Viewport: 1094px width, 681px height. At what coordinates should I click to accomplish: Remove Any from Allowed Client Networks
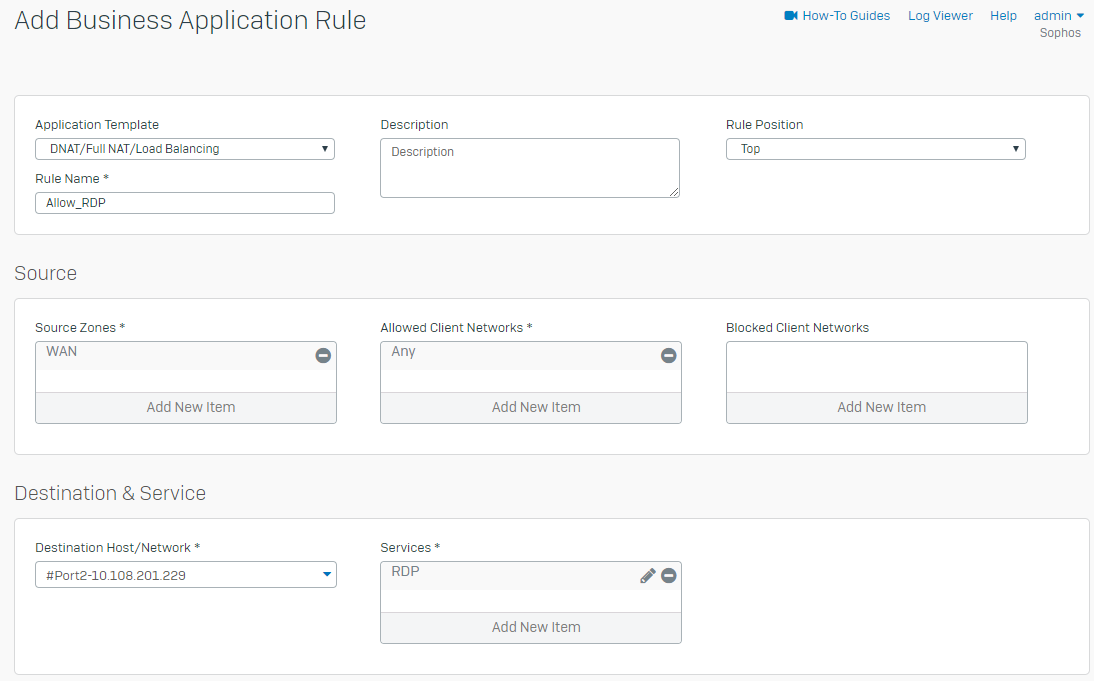669,355
